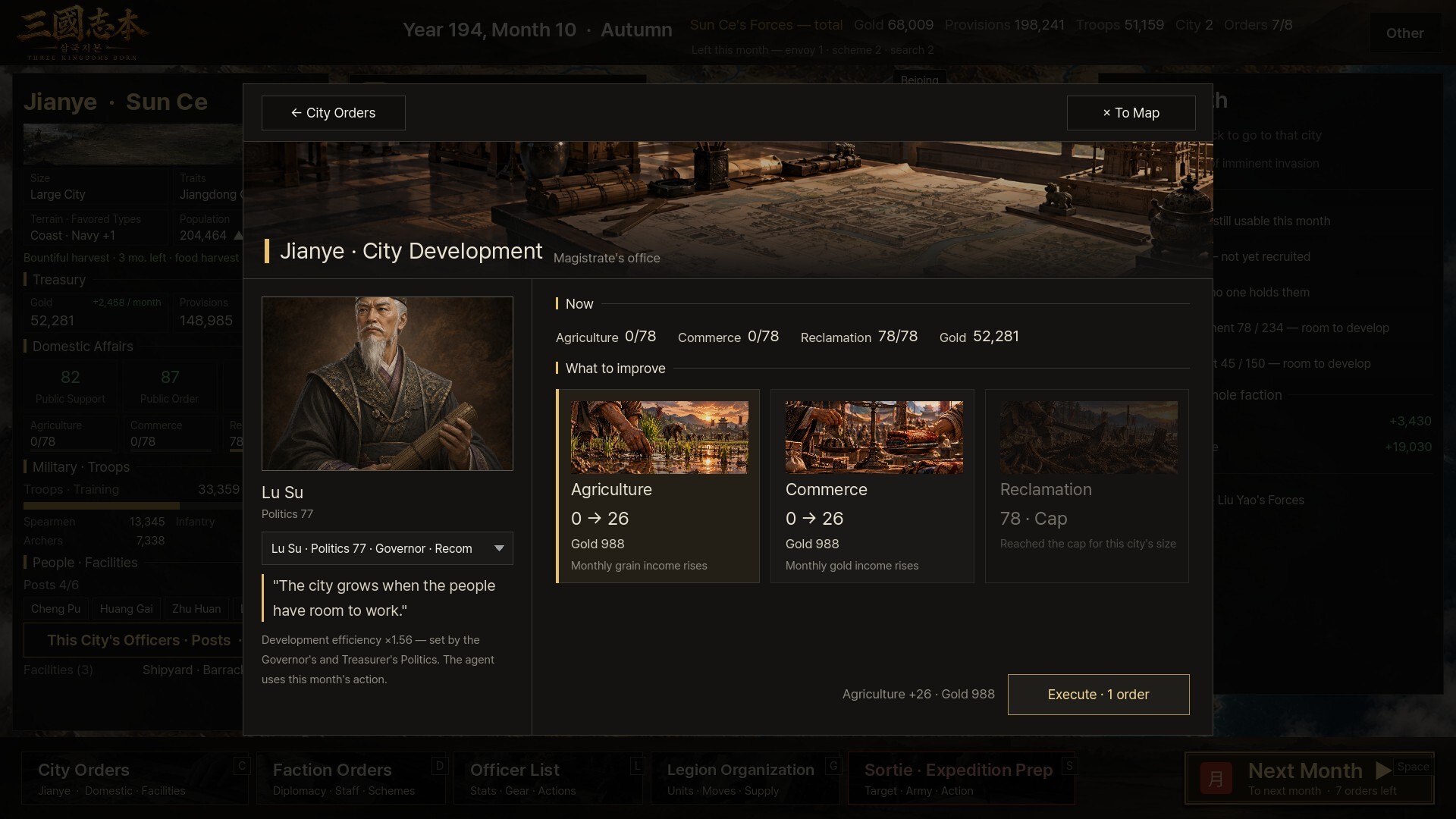Advance to Next Month
Screen dimensions: 1456x819
point(1309,778)
